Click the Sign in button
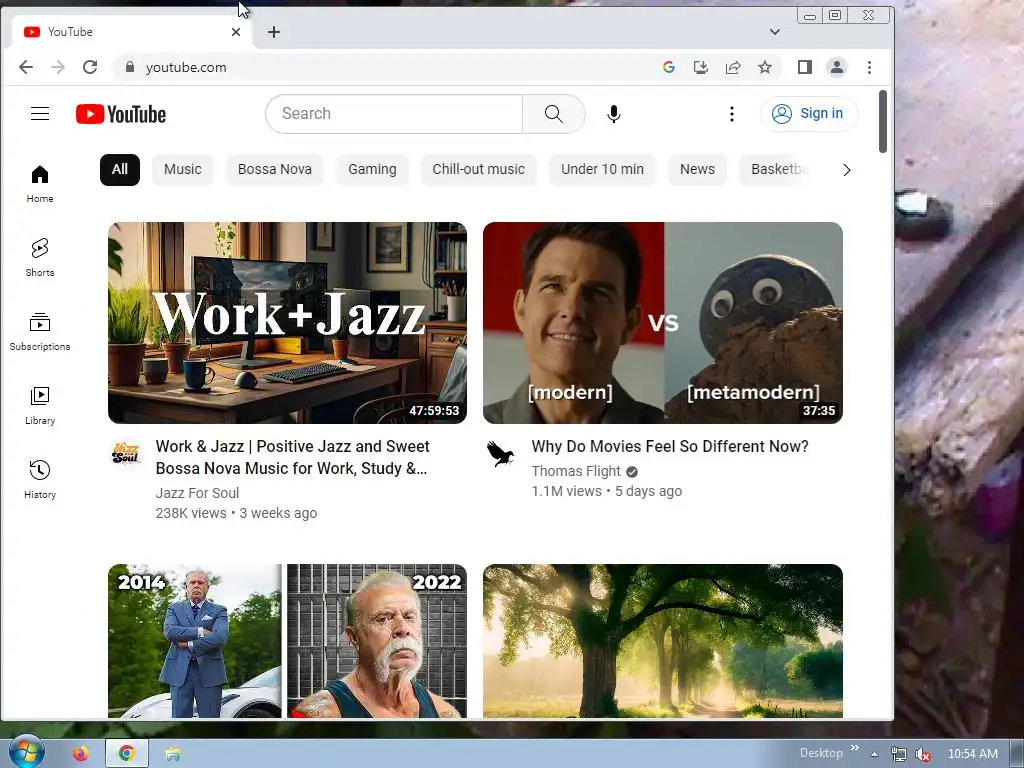The image size is (1024, 768). tap(808, 114)
